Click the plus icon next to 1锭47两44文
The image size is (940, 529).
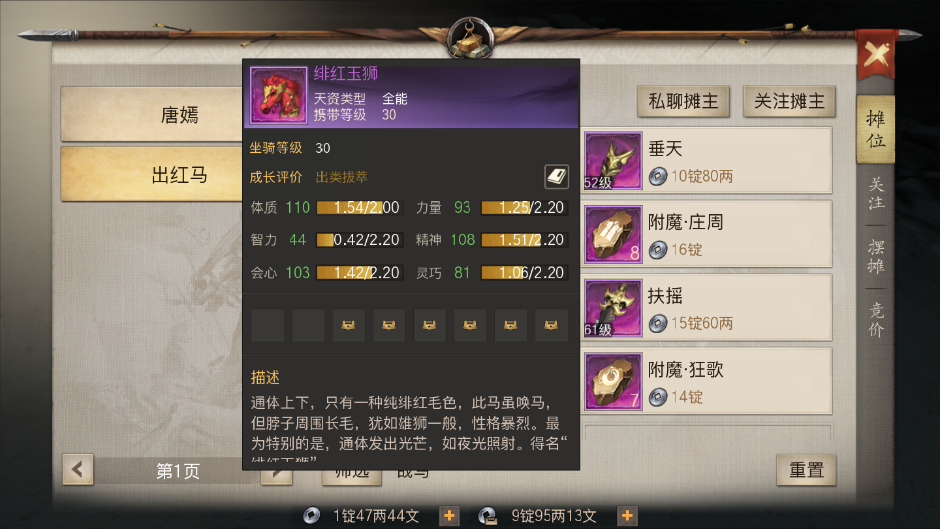click(x=449, y=515)
